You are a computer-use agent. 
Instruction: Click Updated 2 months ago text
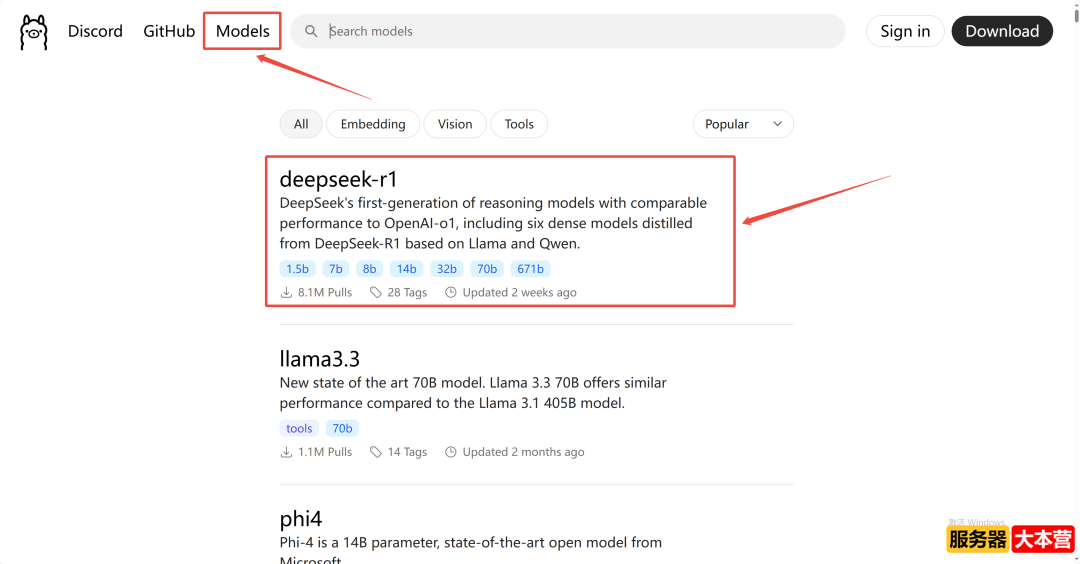point(523,452)
